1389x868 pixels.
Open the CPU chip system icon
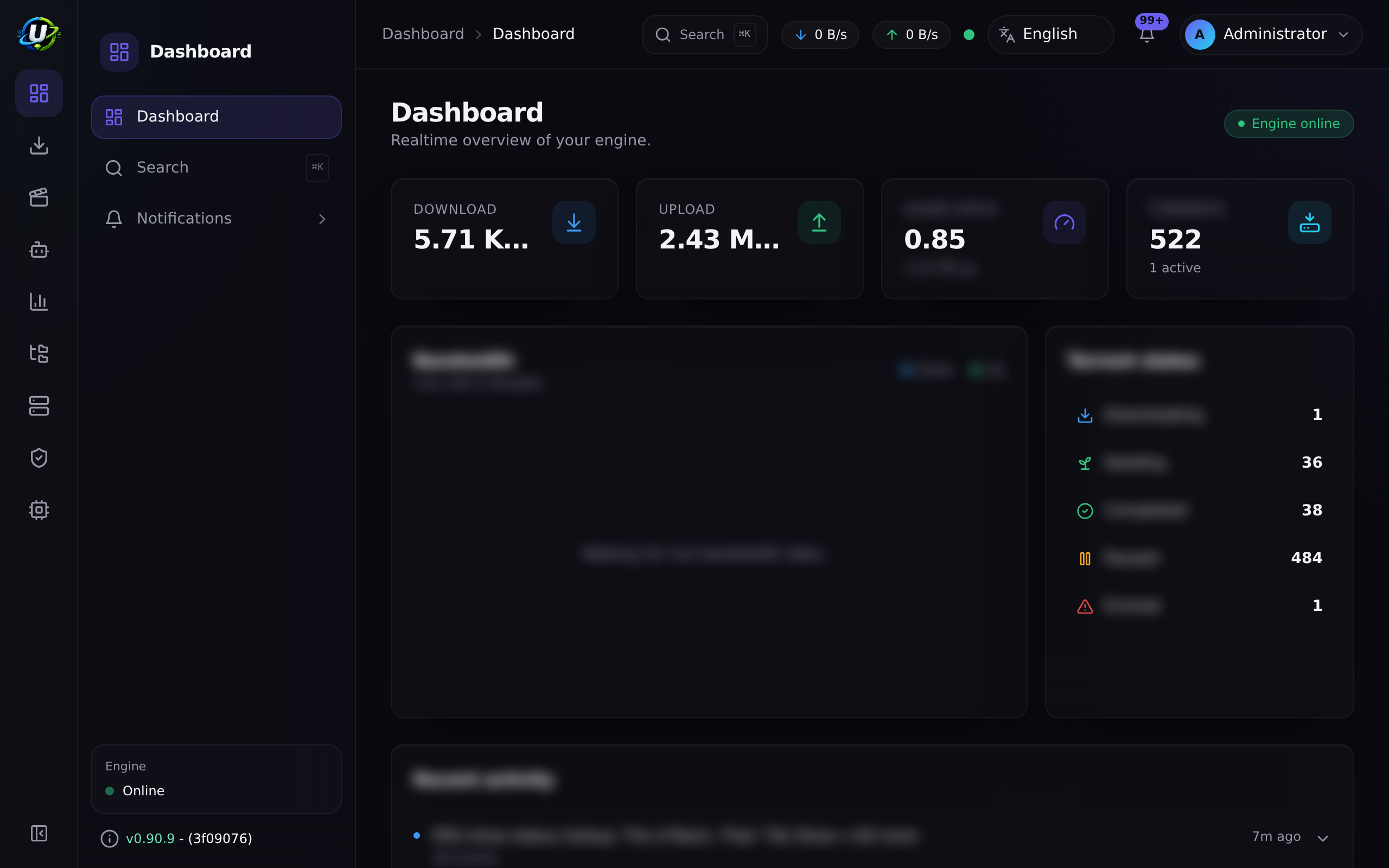[x=39, y=510]
